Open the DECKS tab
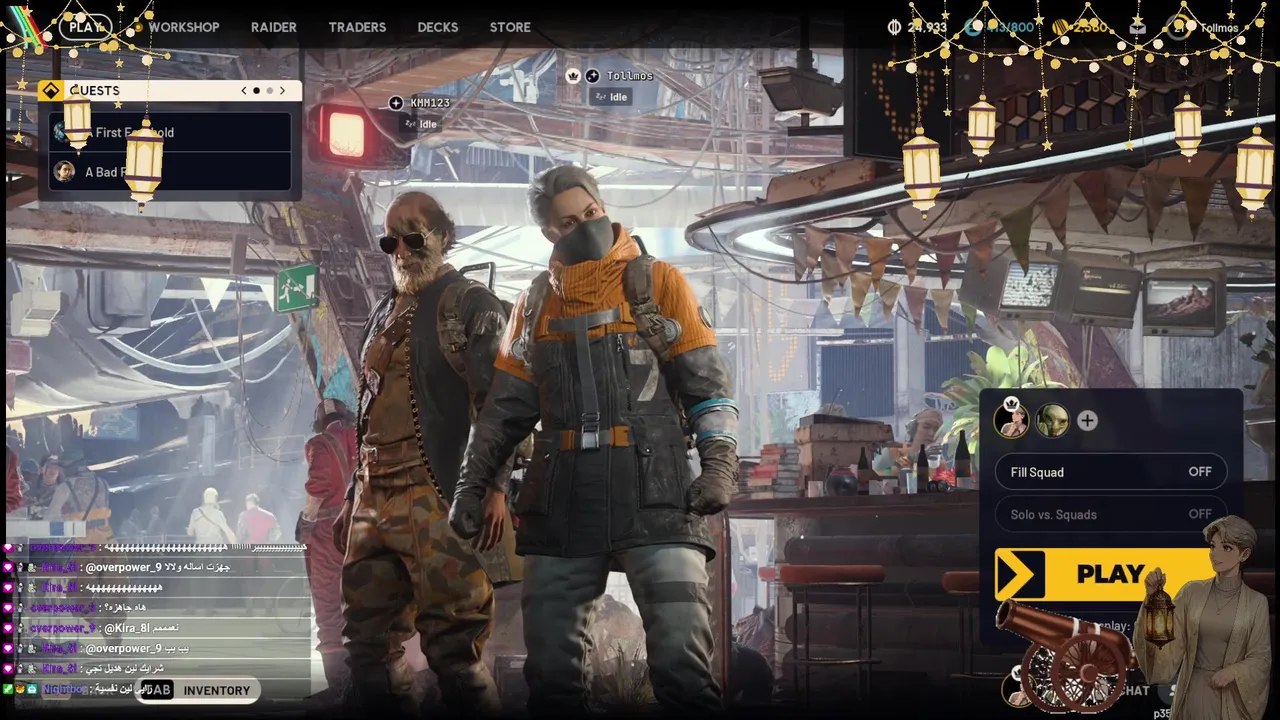Image resolution: width=1280 pixels, height=720 pixels. point(438,27)
